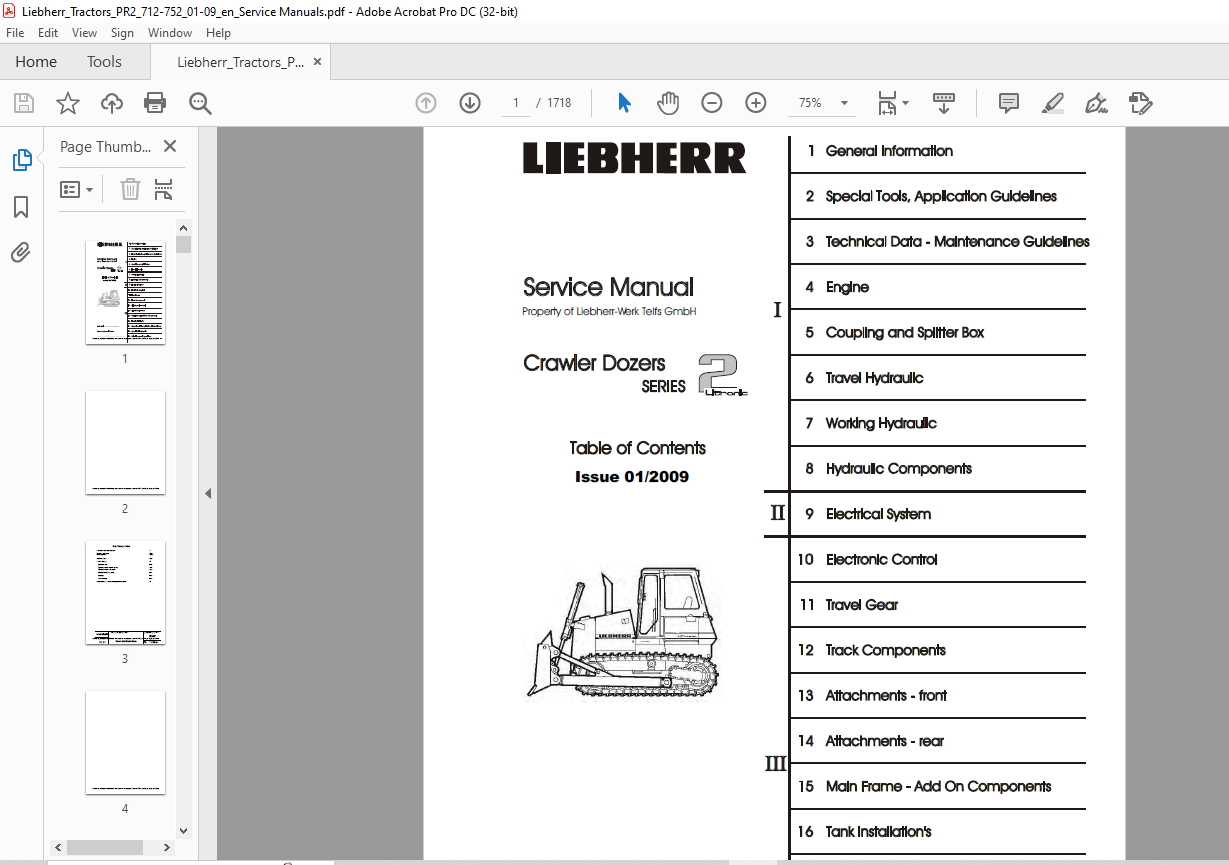Open thumbnail options dropdown menu
Image resolution: width=1229 pixels, height=865 pixels.
point(77,189)
